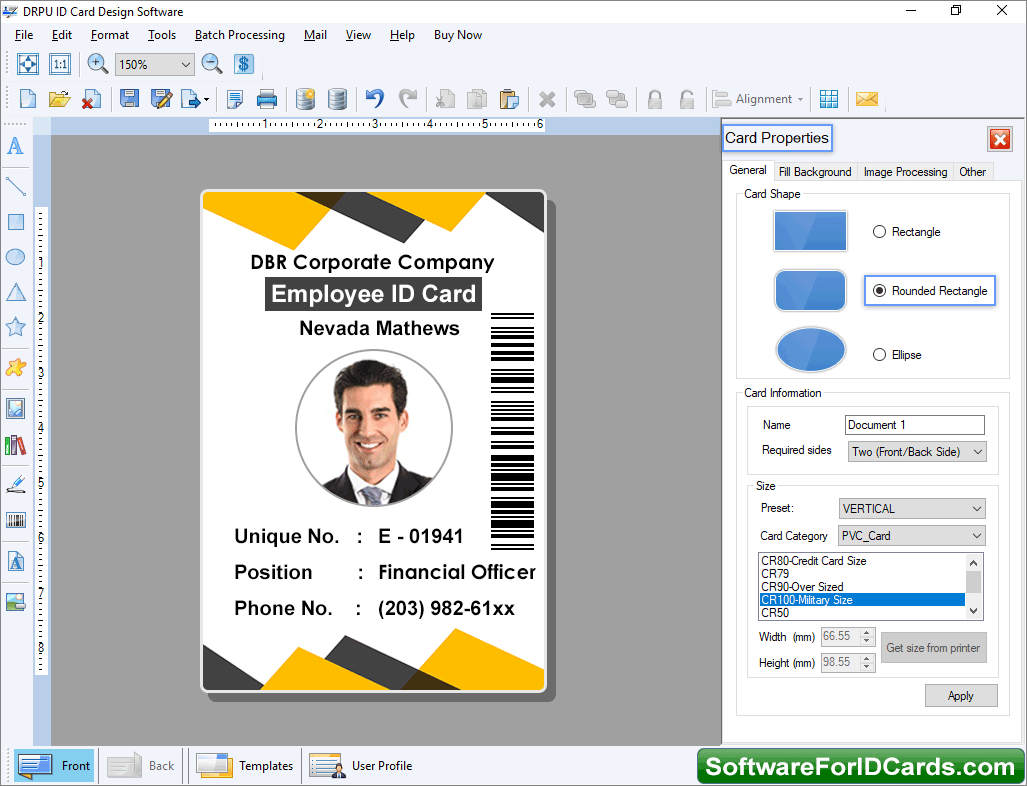Select the Barcode tool in sidebar
Screen dimensions: 1027x786
click(16, 520)
